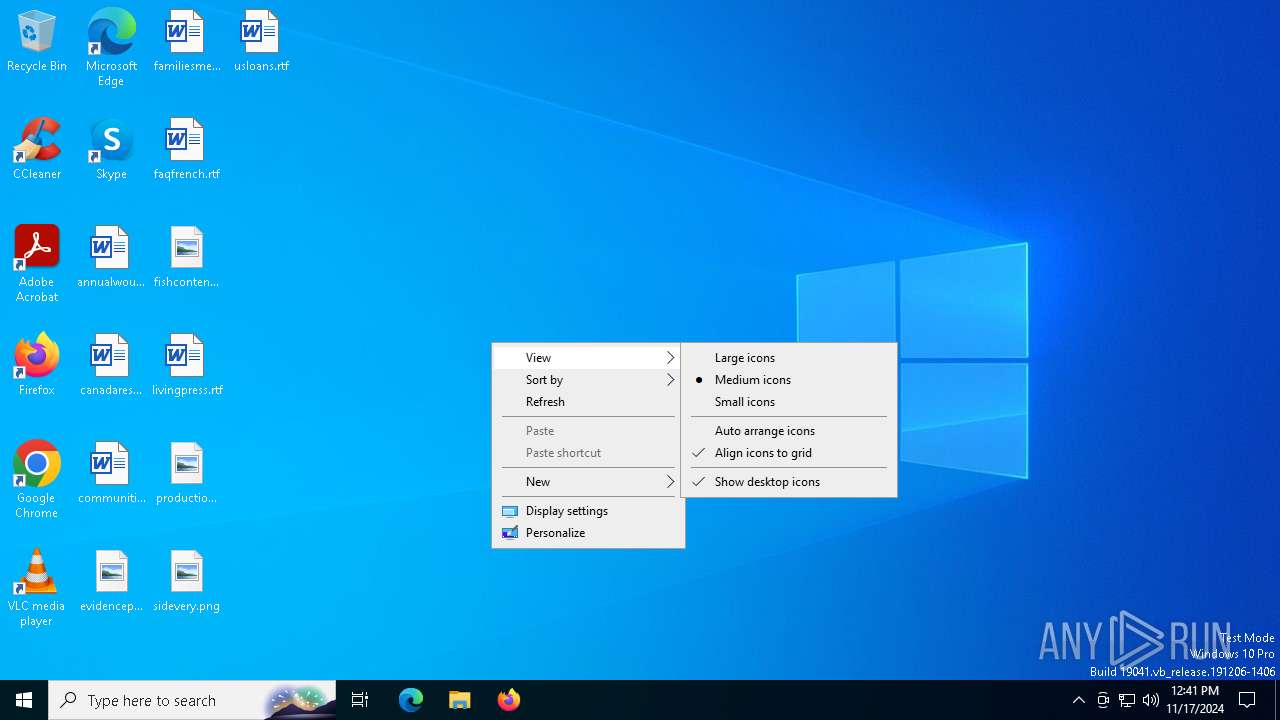This screenshot has width=1280, height=720.
Task: Select the Skype desktop shortcut
Action: [x=111, y=149]
